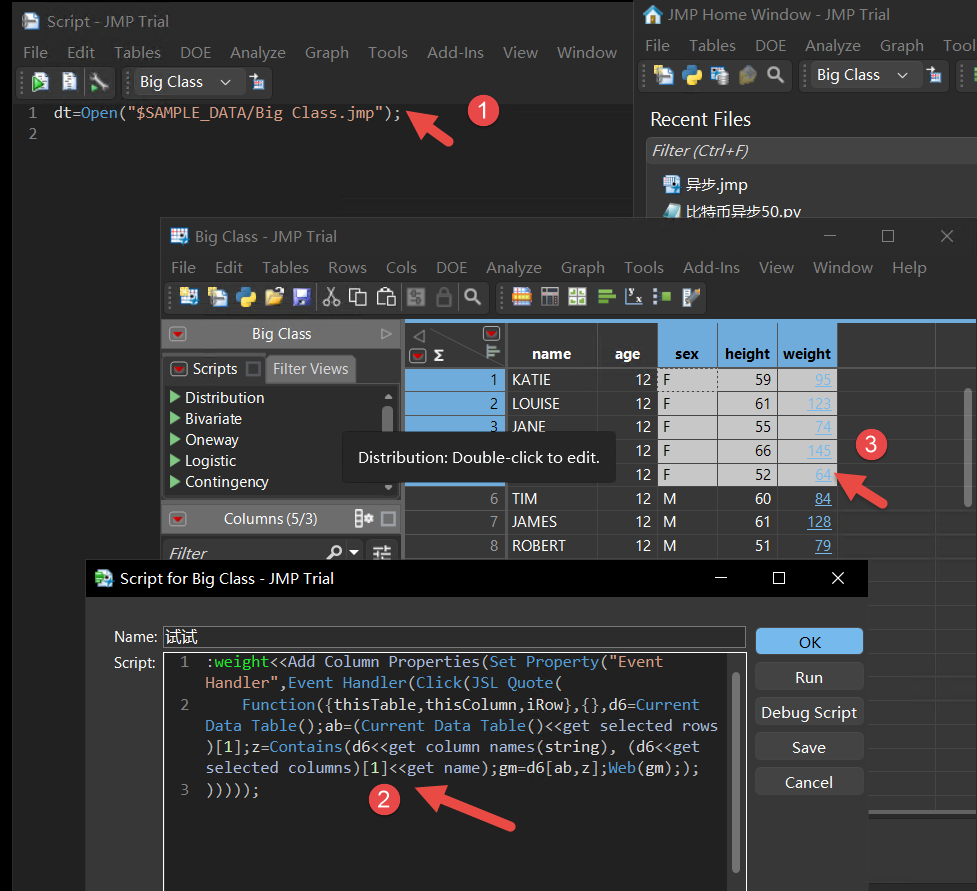
Task: Click Python script icon in Big Class toolbar
Action: click(246, 297)
